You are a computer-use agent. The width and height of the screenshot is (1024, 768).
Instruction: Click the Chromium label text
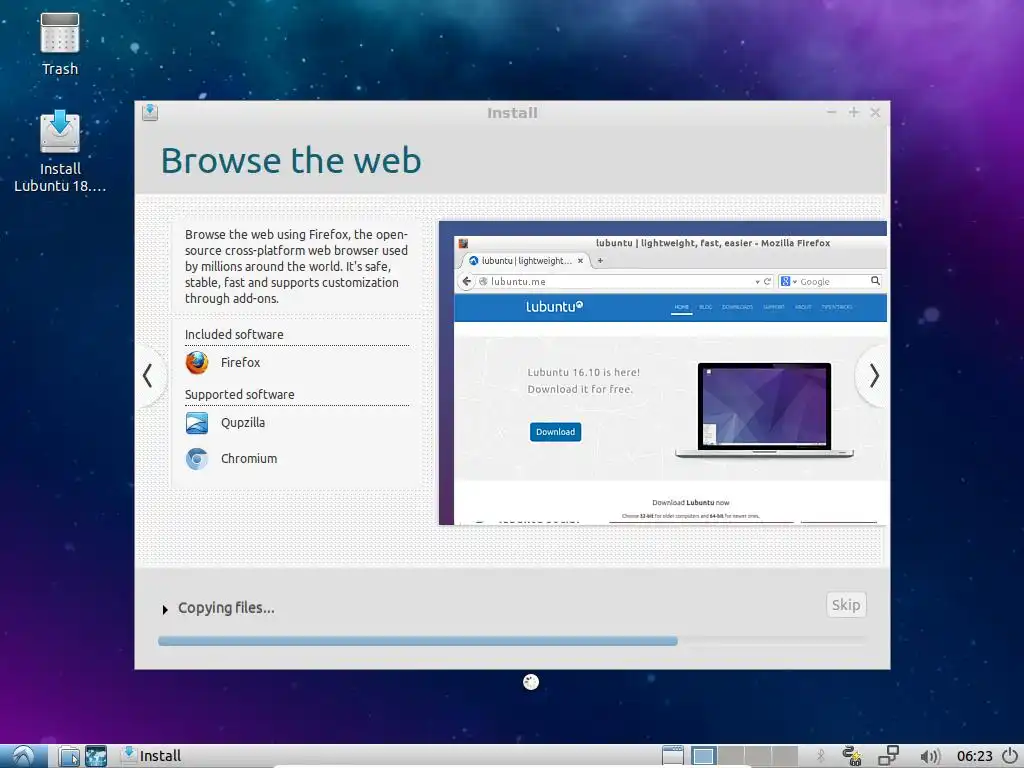coord(249,458)
